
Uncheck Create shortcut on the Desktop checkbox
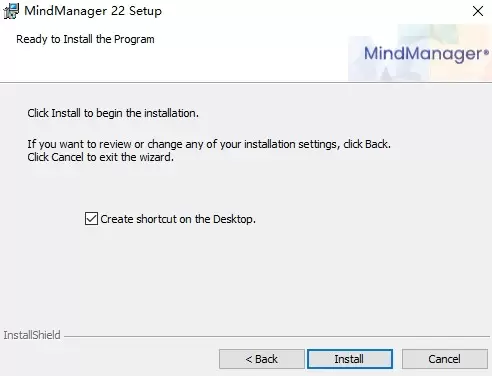91,219
